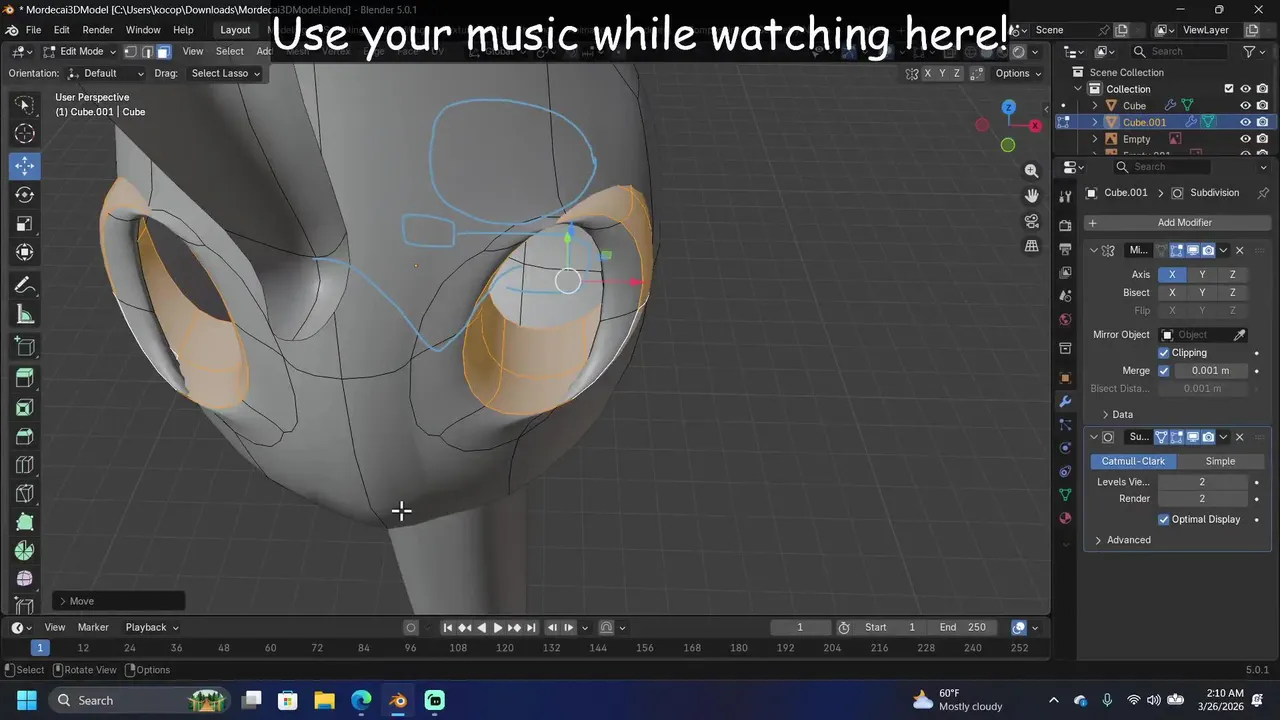Open the Tool properties tab
The image size is (1280, 720).
[x=1065, y=195]
